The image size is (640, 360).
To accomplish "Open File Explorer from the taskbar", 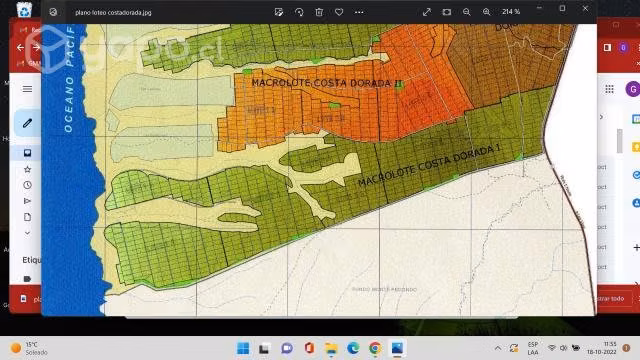I will coord(331,348).
